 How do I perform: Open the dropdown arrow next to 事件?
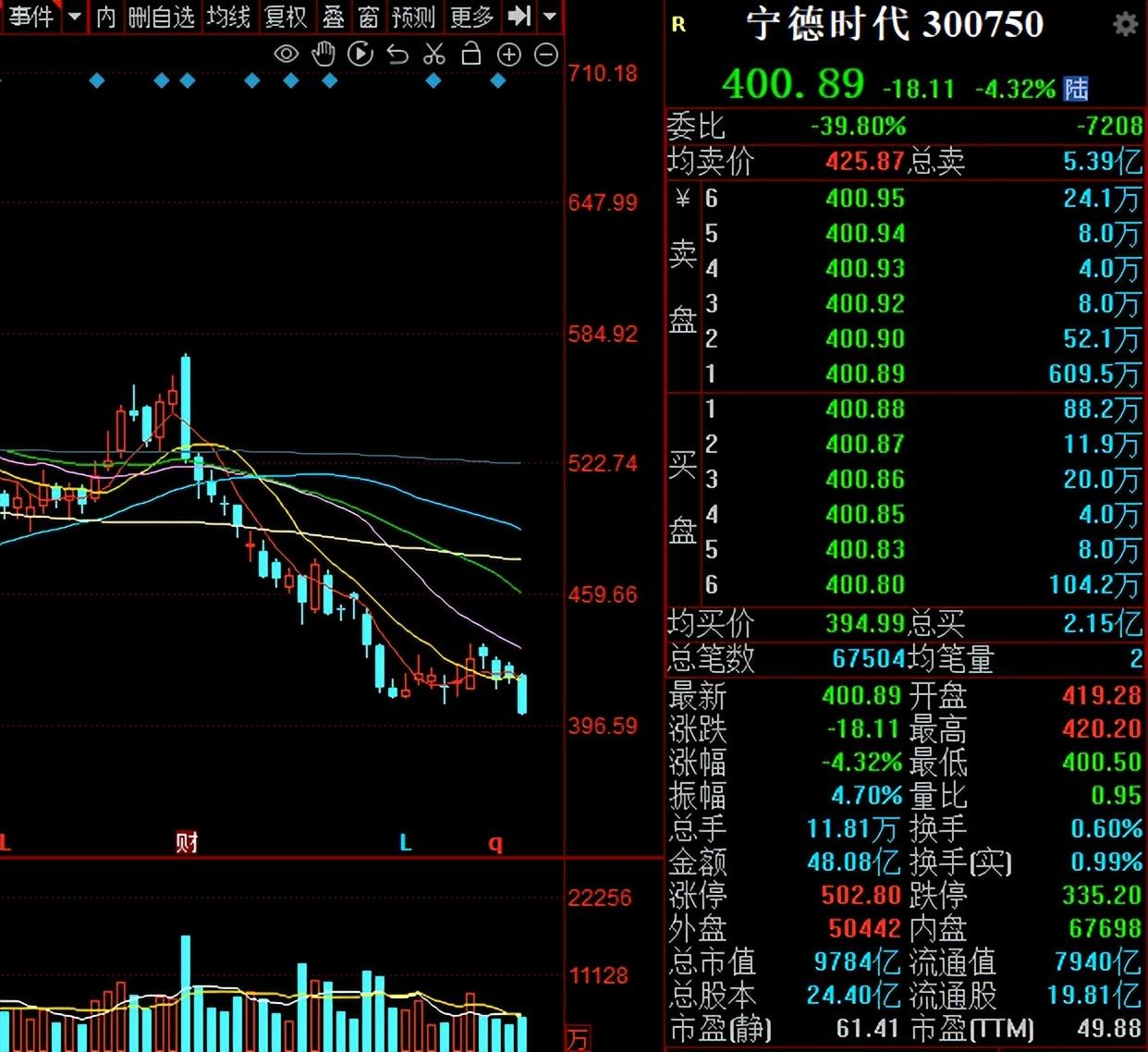tap(75, 17)
